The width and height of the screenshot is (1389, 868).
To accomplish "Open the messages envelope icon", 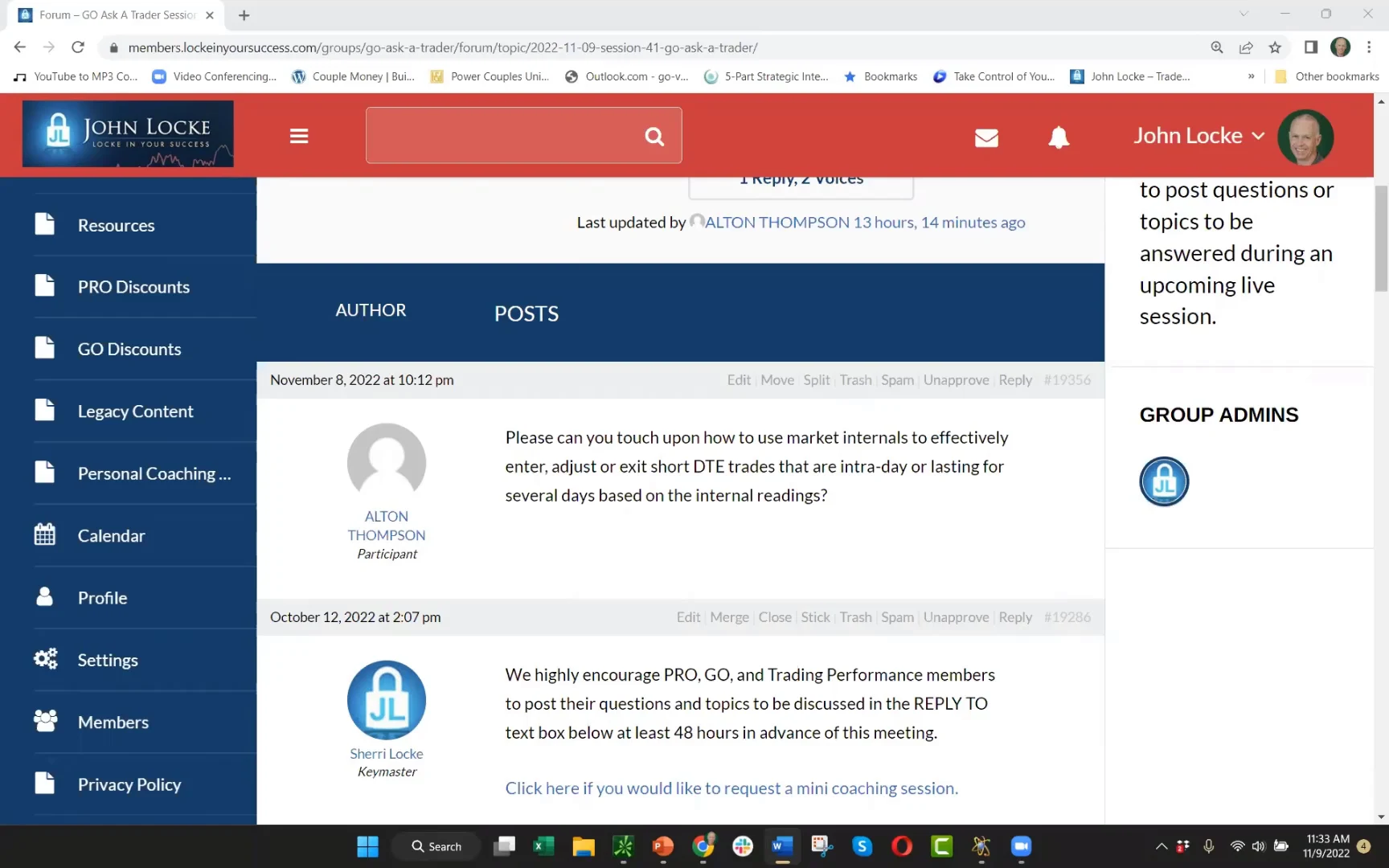I will tap(986, 137).
